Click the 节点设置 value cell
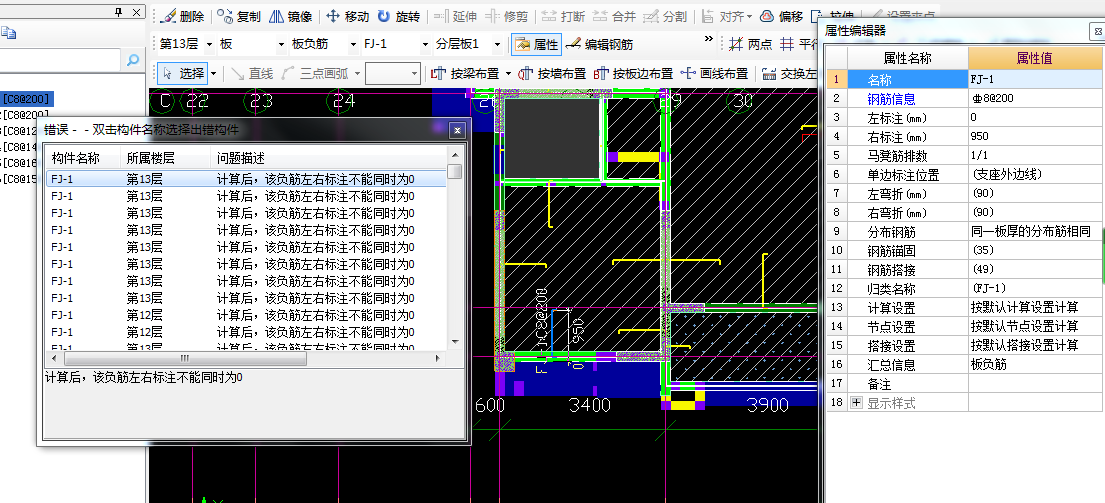 point(1035,326)
